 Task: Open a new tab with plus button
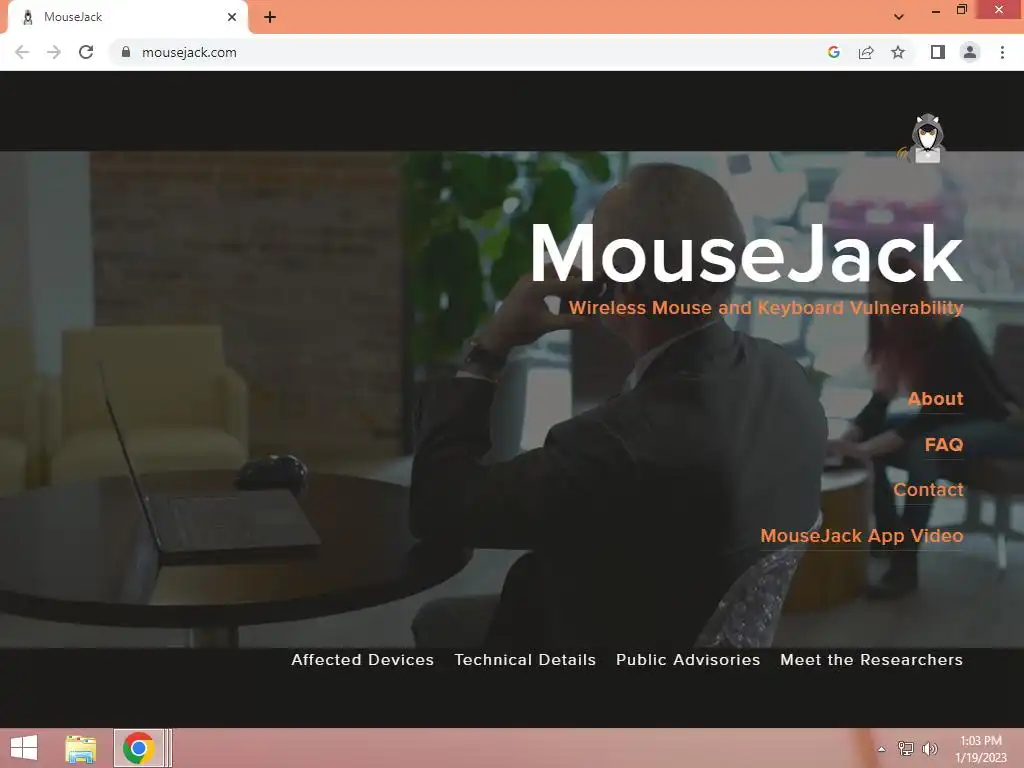click(x=270, y=17)
